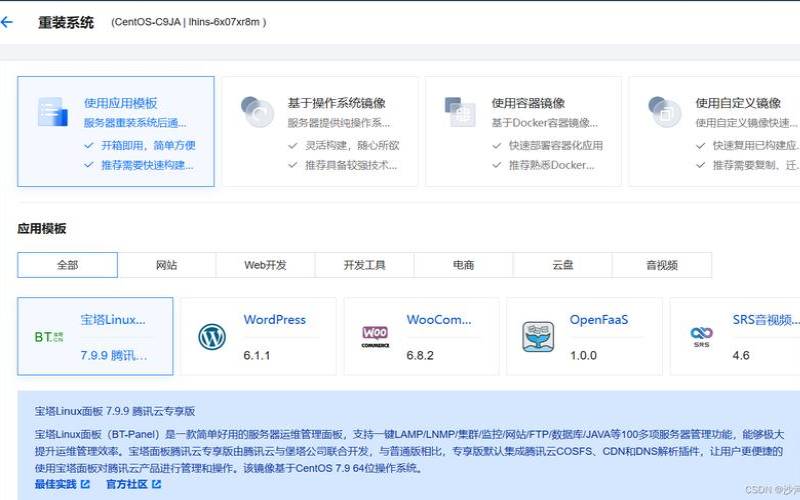Select the 宝塔Linux面板 BT logo icon

(x=49, y=337)
